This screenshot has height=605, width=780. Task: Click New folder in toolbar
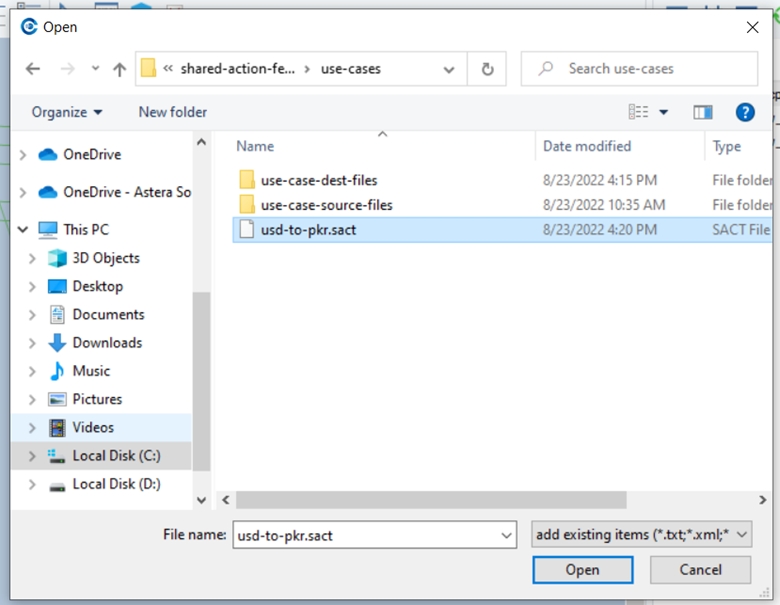click(173, 112)
